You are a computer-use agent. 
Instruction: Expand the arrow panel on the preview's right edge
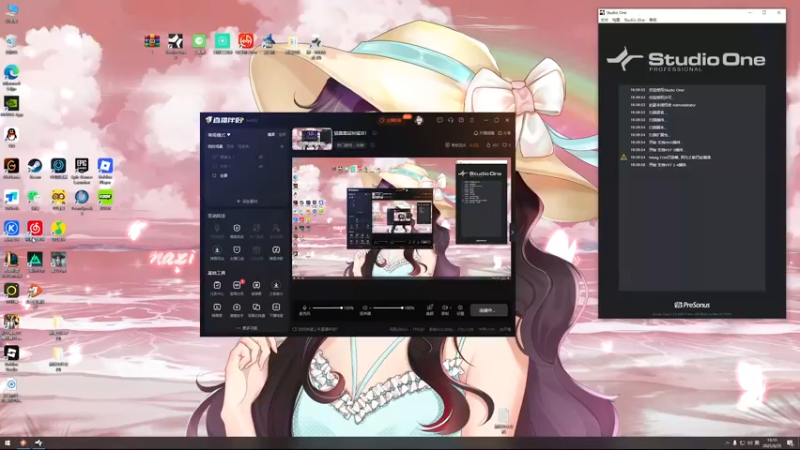pyautogui.click(x=513, y=232)
